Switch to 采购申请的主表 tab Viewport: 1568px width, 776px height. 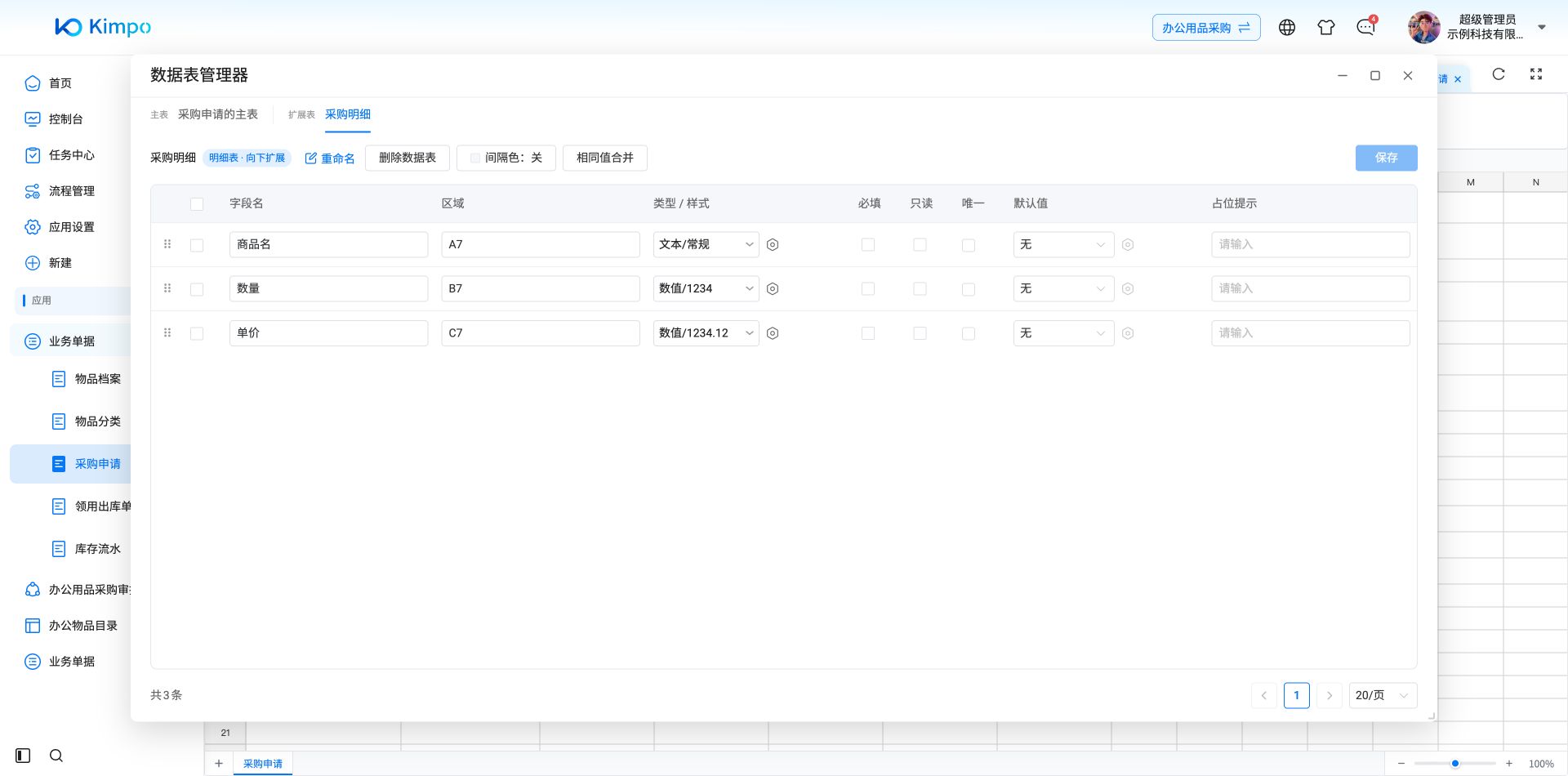(218, 114)
